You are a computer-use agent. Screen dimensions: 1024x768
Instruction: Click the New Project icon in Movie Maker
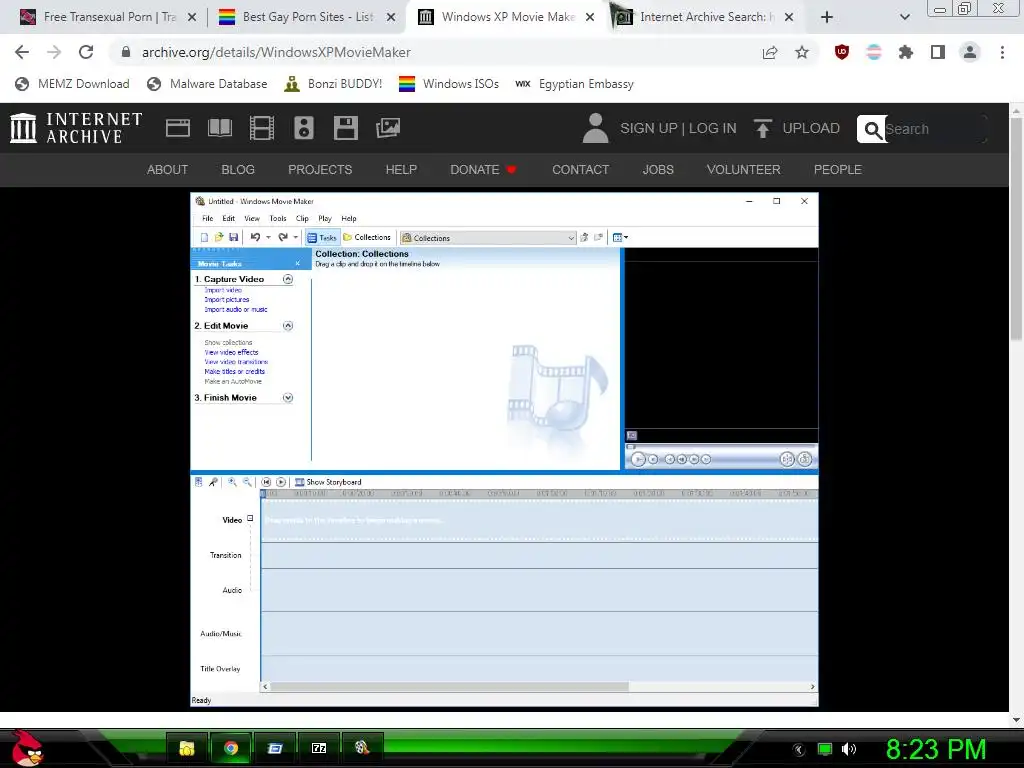[x=204, y=238]
